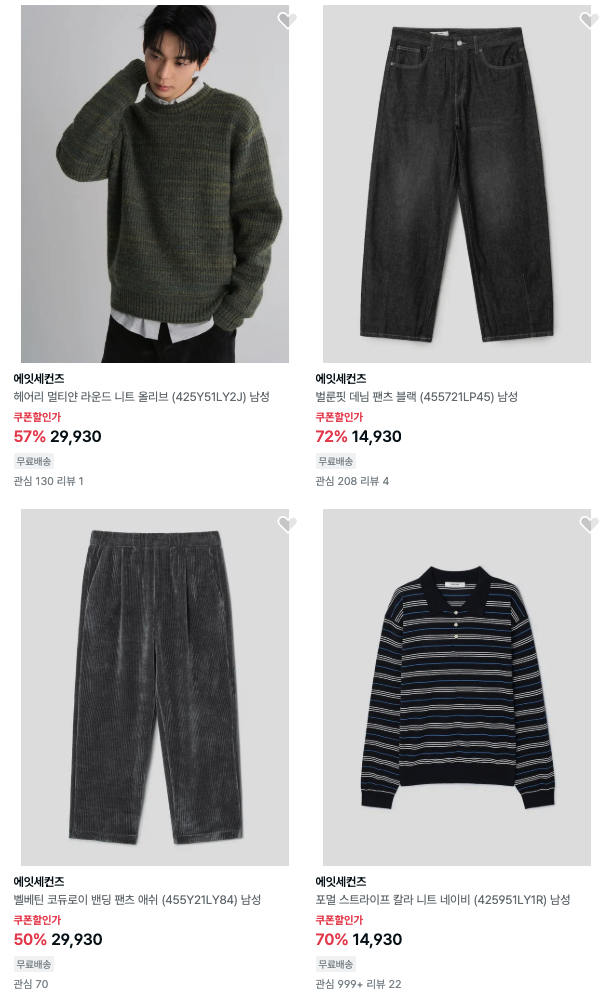The height and width of the screenshot is (1004, 606).
Task: Toggle wishlist heart on striped collar knit
Action: click(x=589, y=524)
